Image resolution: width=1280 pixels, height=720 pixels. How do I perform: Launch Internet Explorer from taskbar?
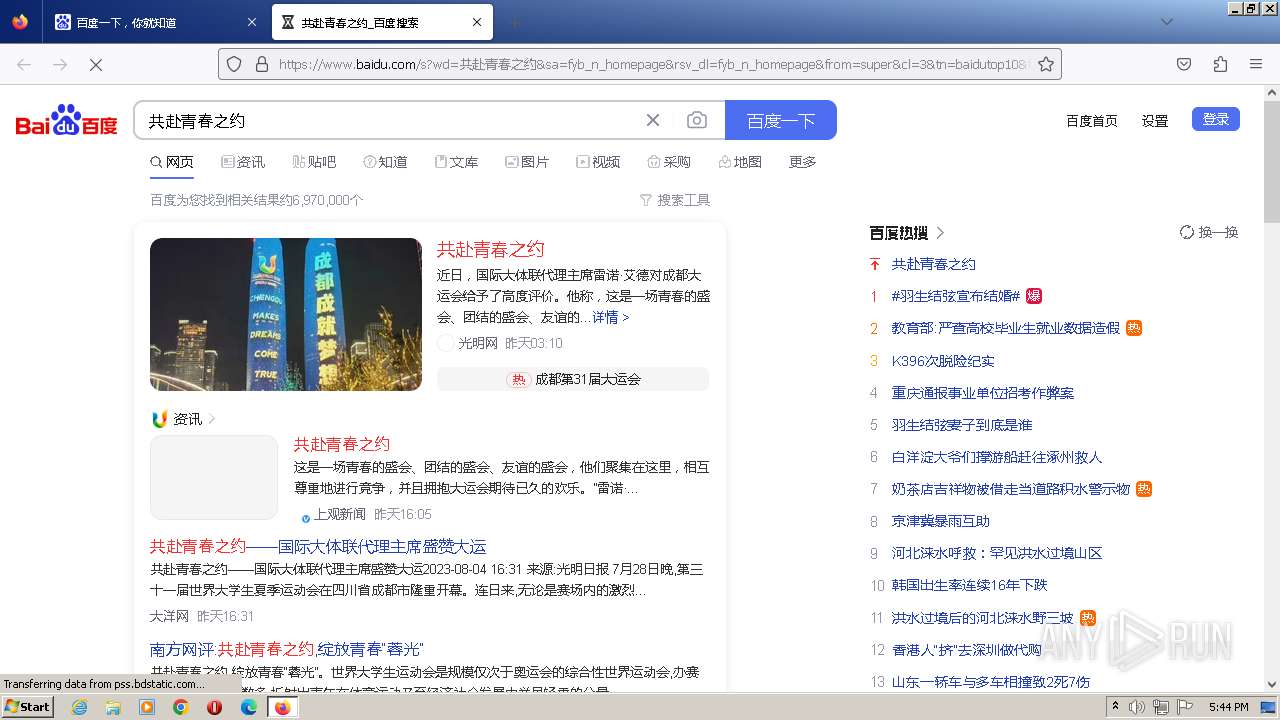click(79, 707)
